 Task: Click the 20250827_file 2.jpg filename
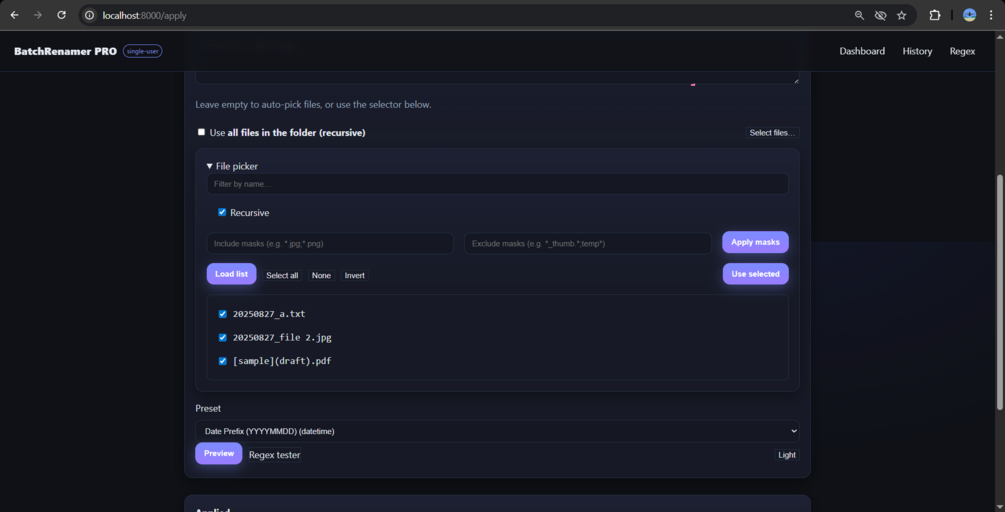click(x=282, y=338)
